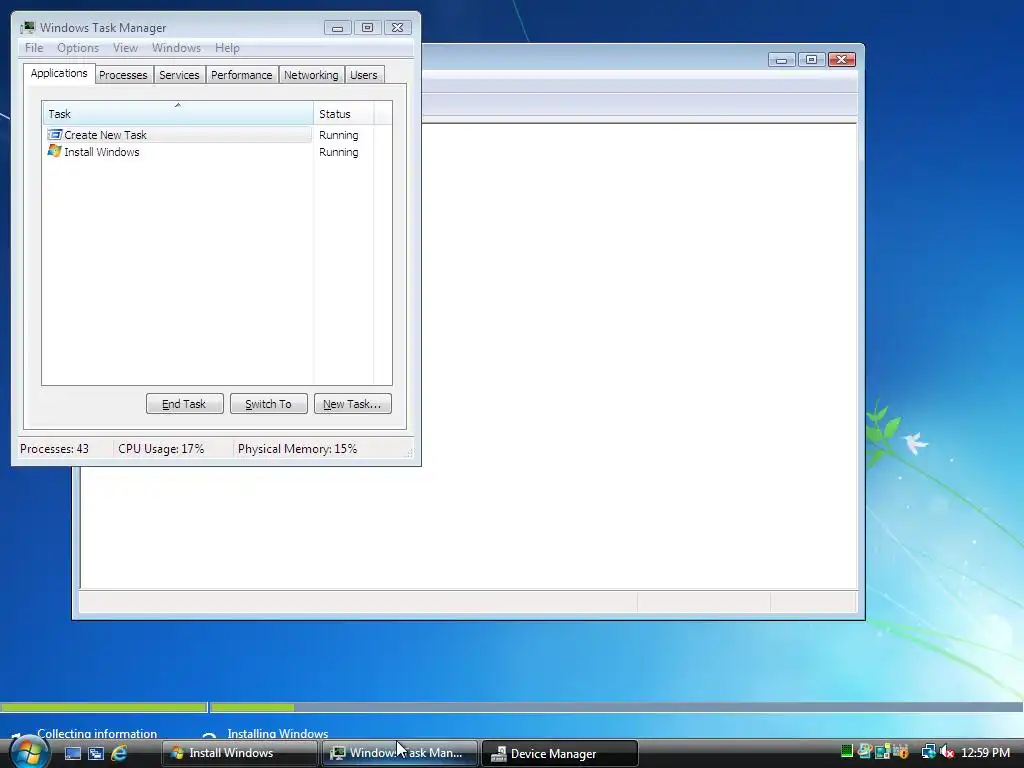
Task: Open the network connection tray icon
Action: click(928, 751)
